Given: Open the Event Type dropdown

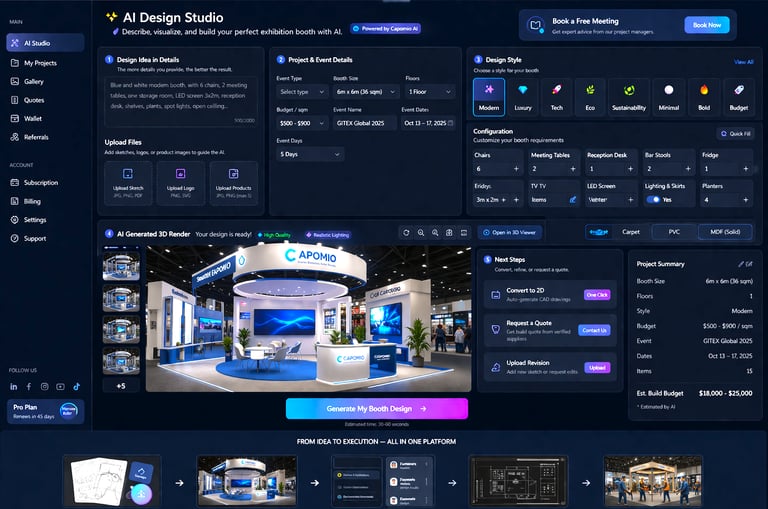Looking at the screenshot, I should pos(302,92).
